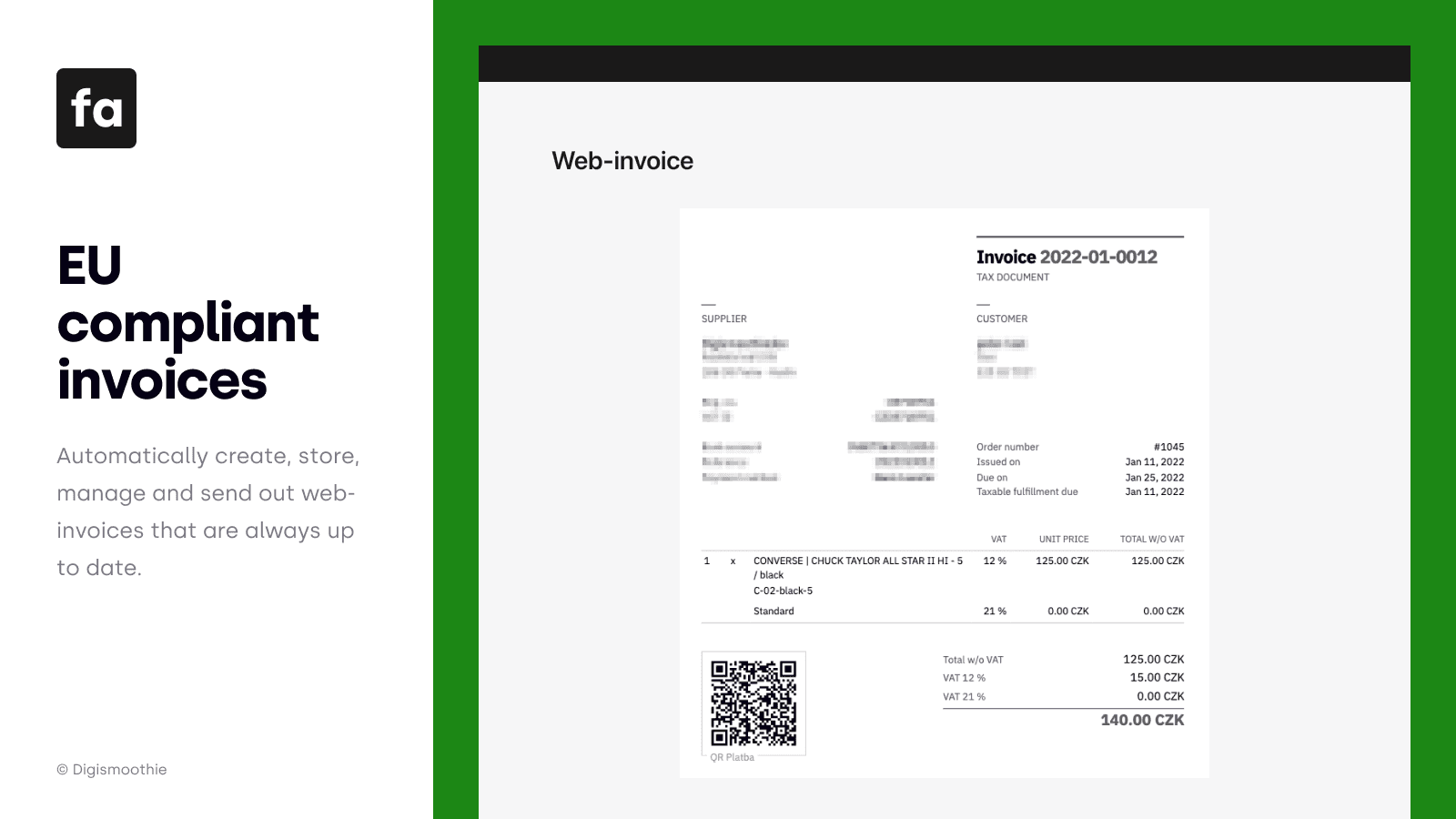Image resolution: width=1456 pixels, height=819 pixels.
Task: Click the SUPPLIER section label
Action: (723, 318)
